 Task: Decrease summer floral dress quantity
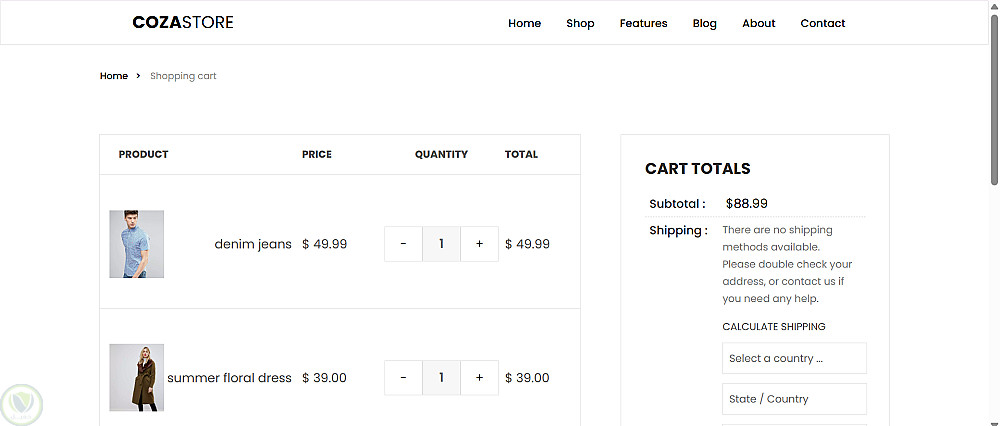403,378
